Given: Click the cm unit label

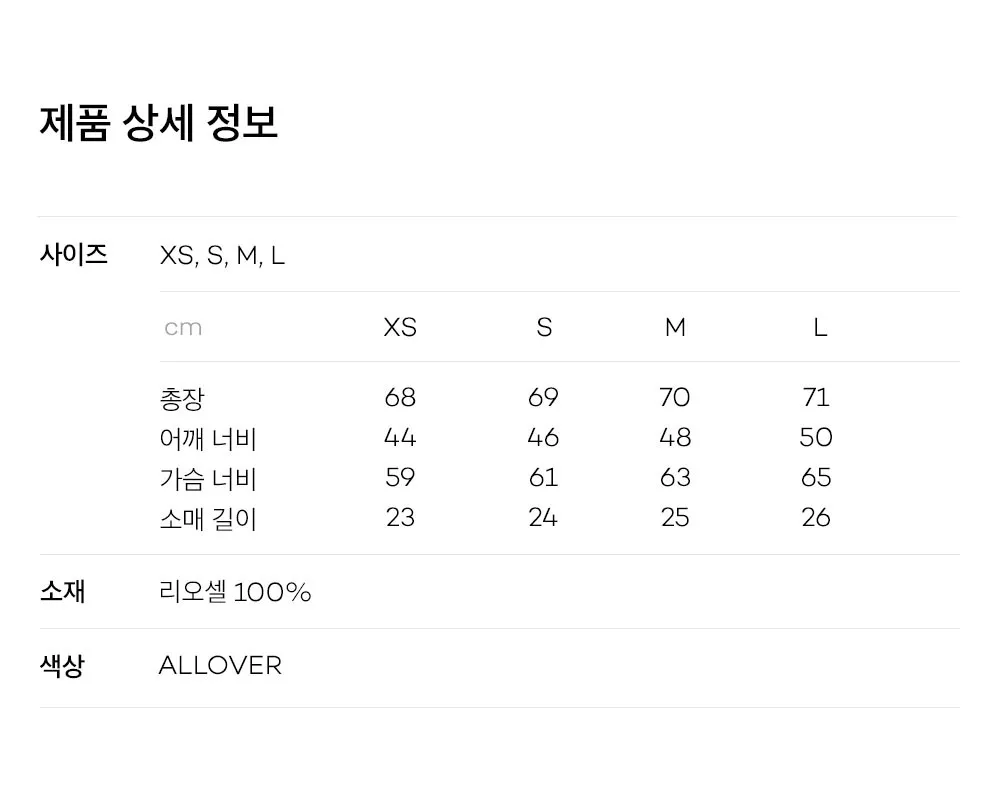Looking at the screenshot, I should (183, 328).
